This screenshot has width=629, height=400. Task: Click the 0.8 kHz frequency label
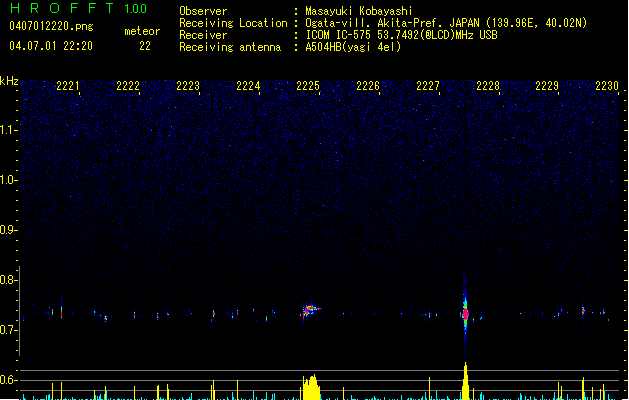[x=8, y=280]
